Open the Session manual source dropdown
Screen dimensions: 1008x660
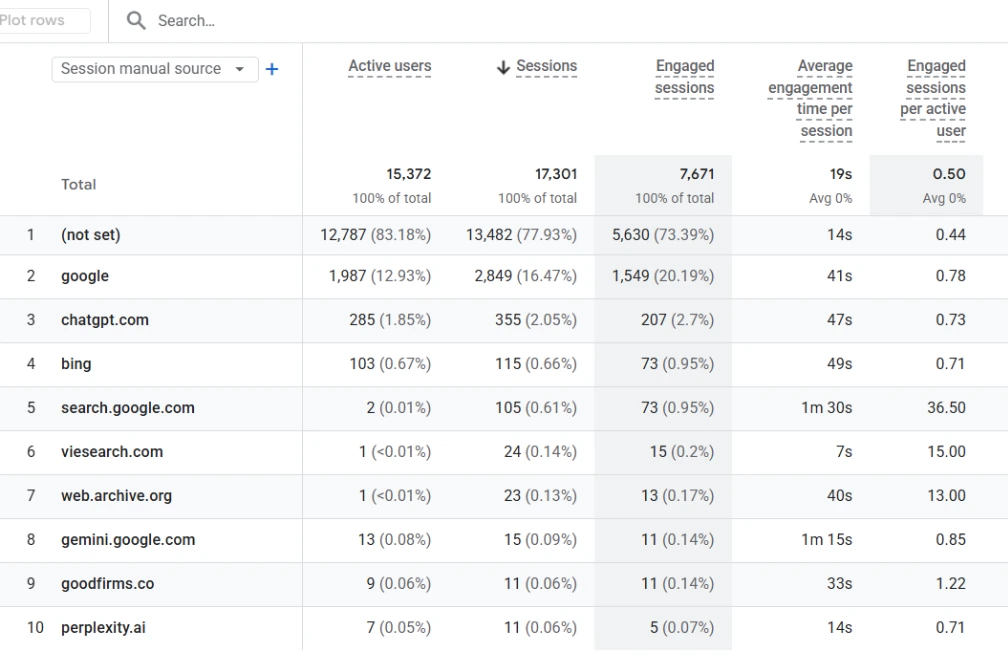[x=155, y=69]
